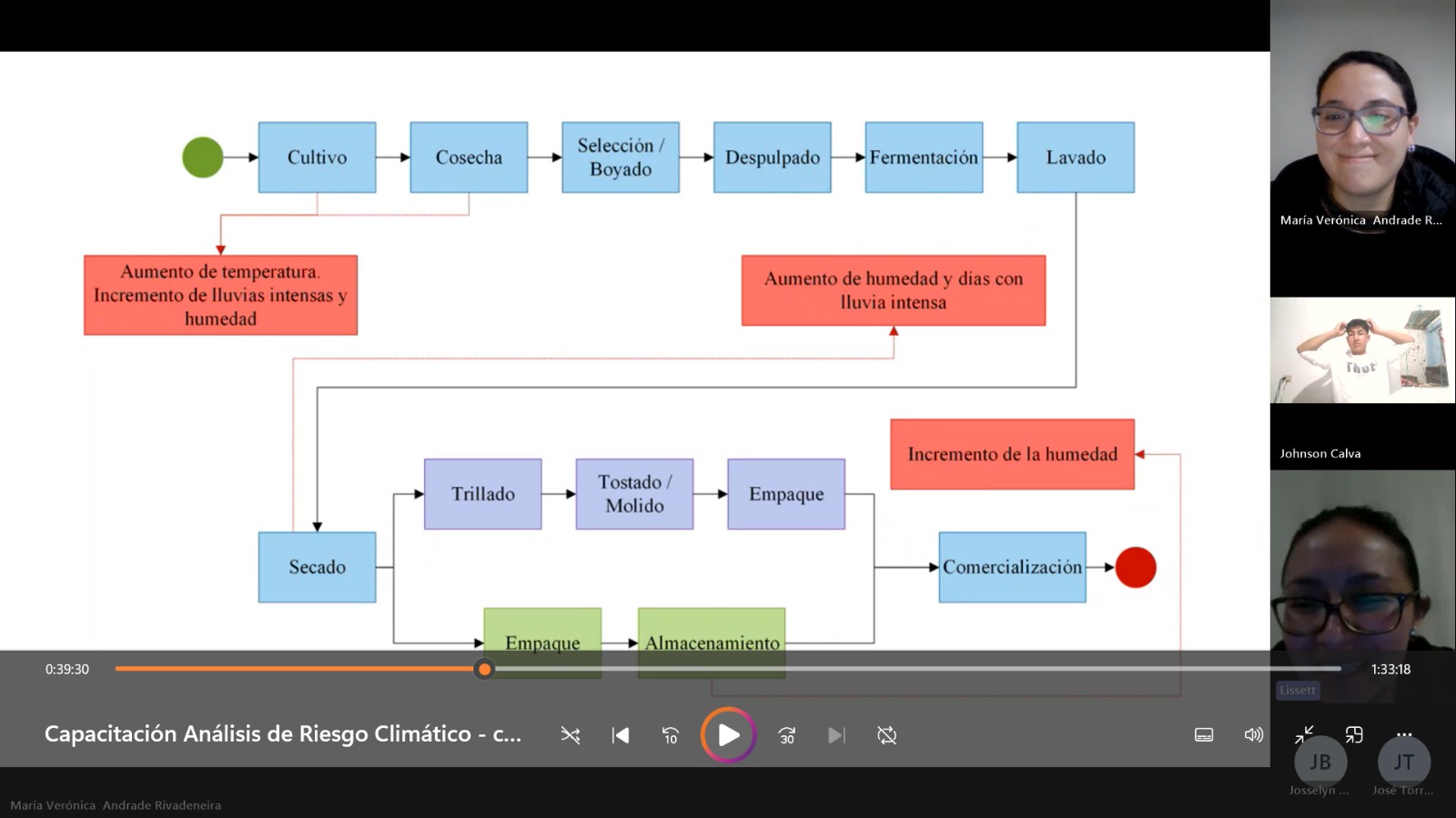
Task: Toggle closed captions and subtitles
Action: [x=1203, y=735]
